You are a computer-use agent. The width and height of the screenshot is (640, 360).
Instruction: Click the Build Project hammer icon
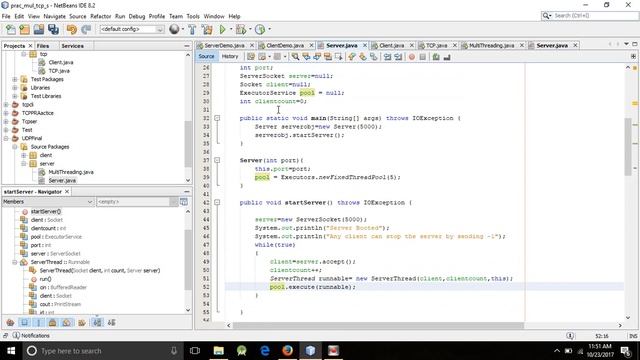point(192,29)
